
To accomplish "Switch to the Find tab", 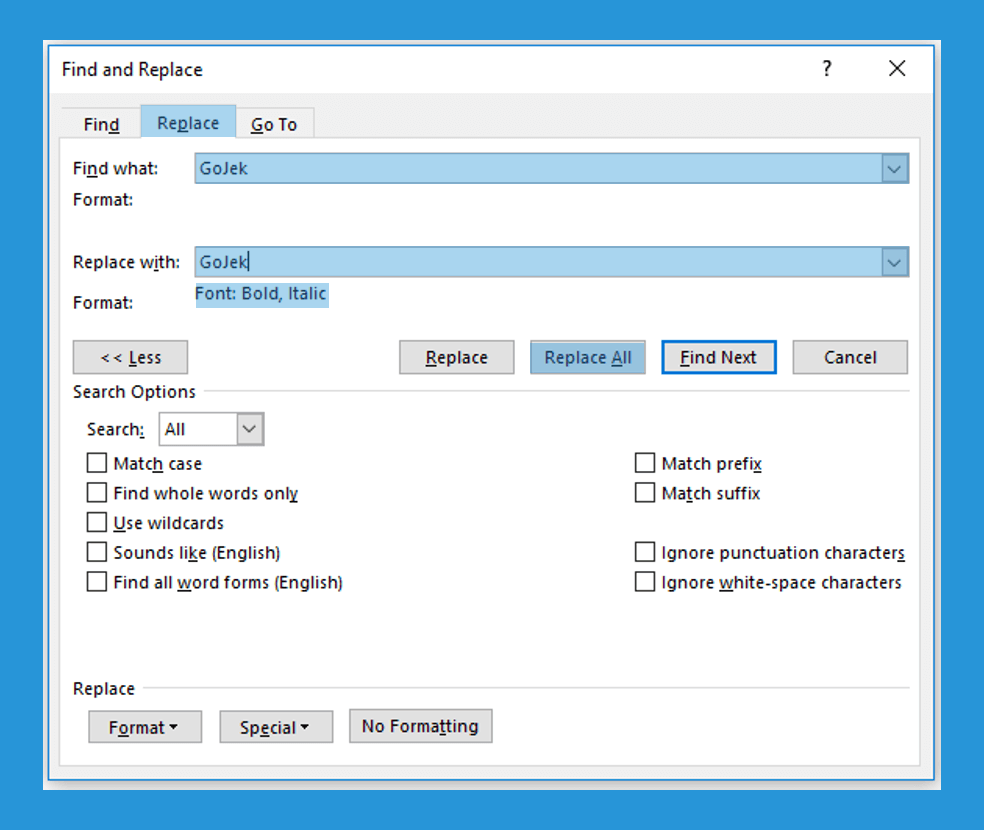I will [x=101, y=124].
